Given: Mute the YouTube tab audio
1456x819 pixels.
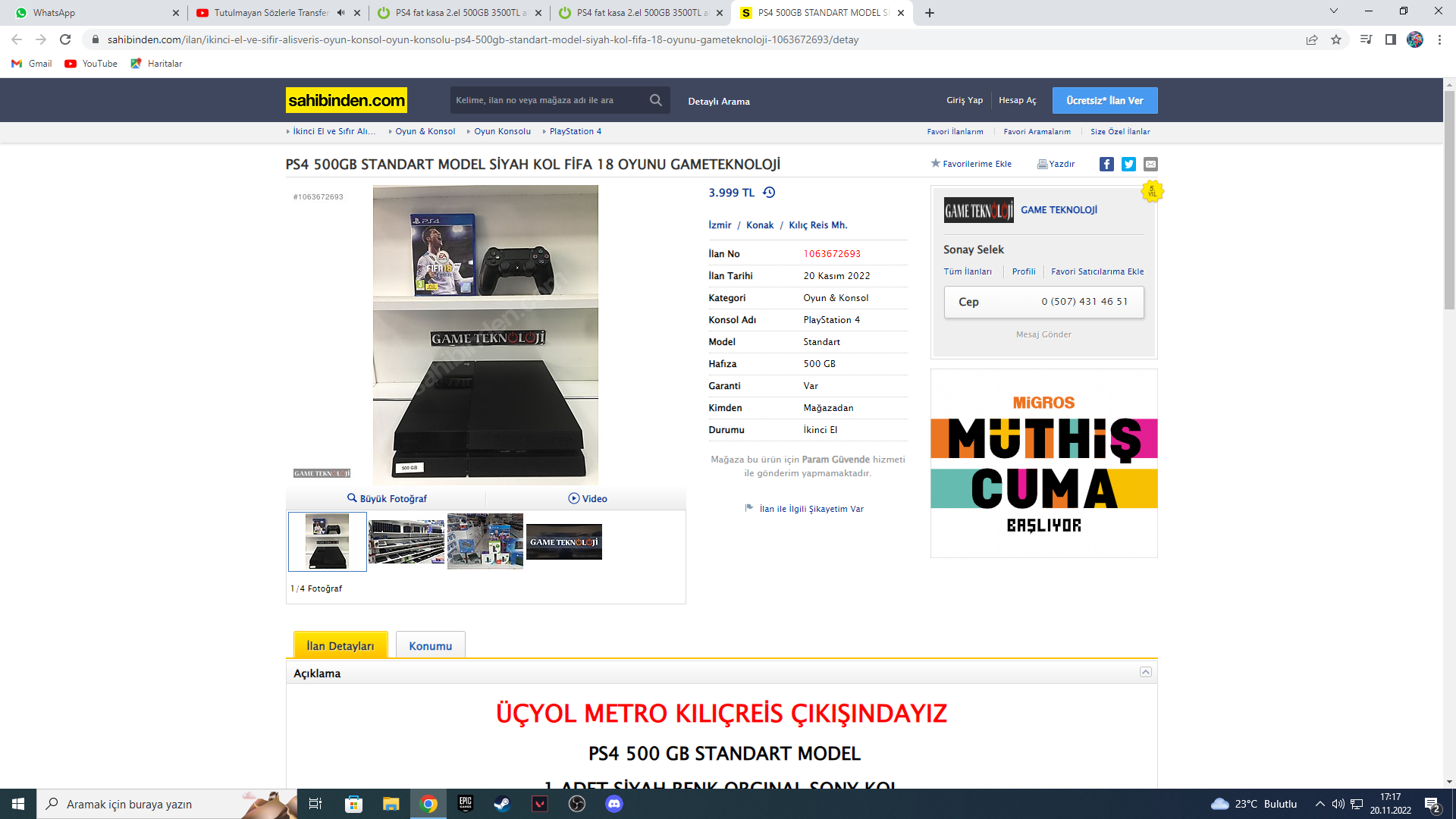Looking at the screenshot, I should [340, 13].
